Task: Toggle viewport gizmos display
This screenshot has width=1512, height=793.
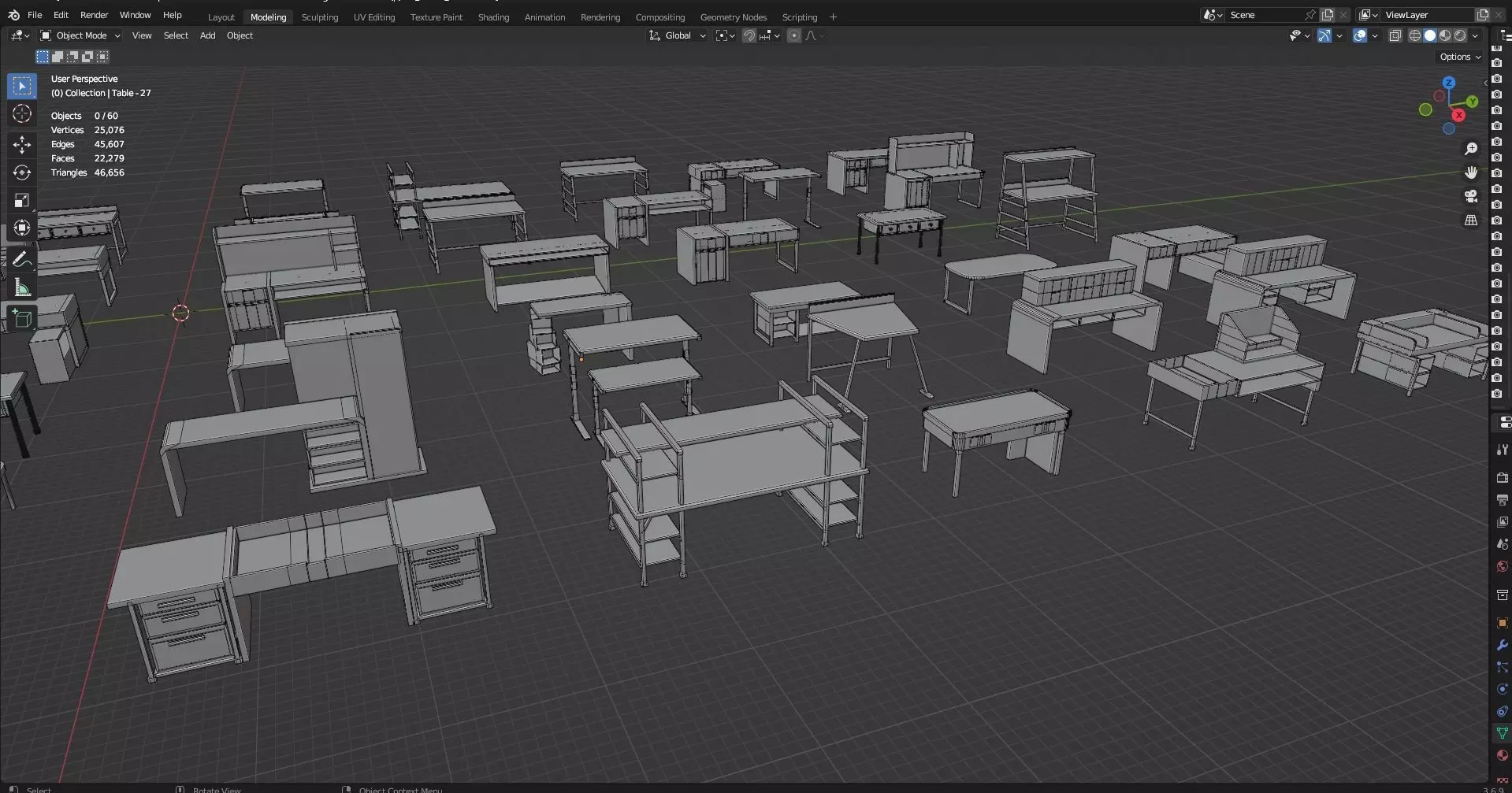Action: click(1324, 35)
